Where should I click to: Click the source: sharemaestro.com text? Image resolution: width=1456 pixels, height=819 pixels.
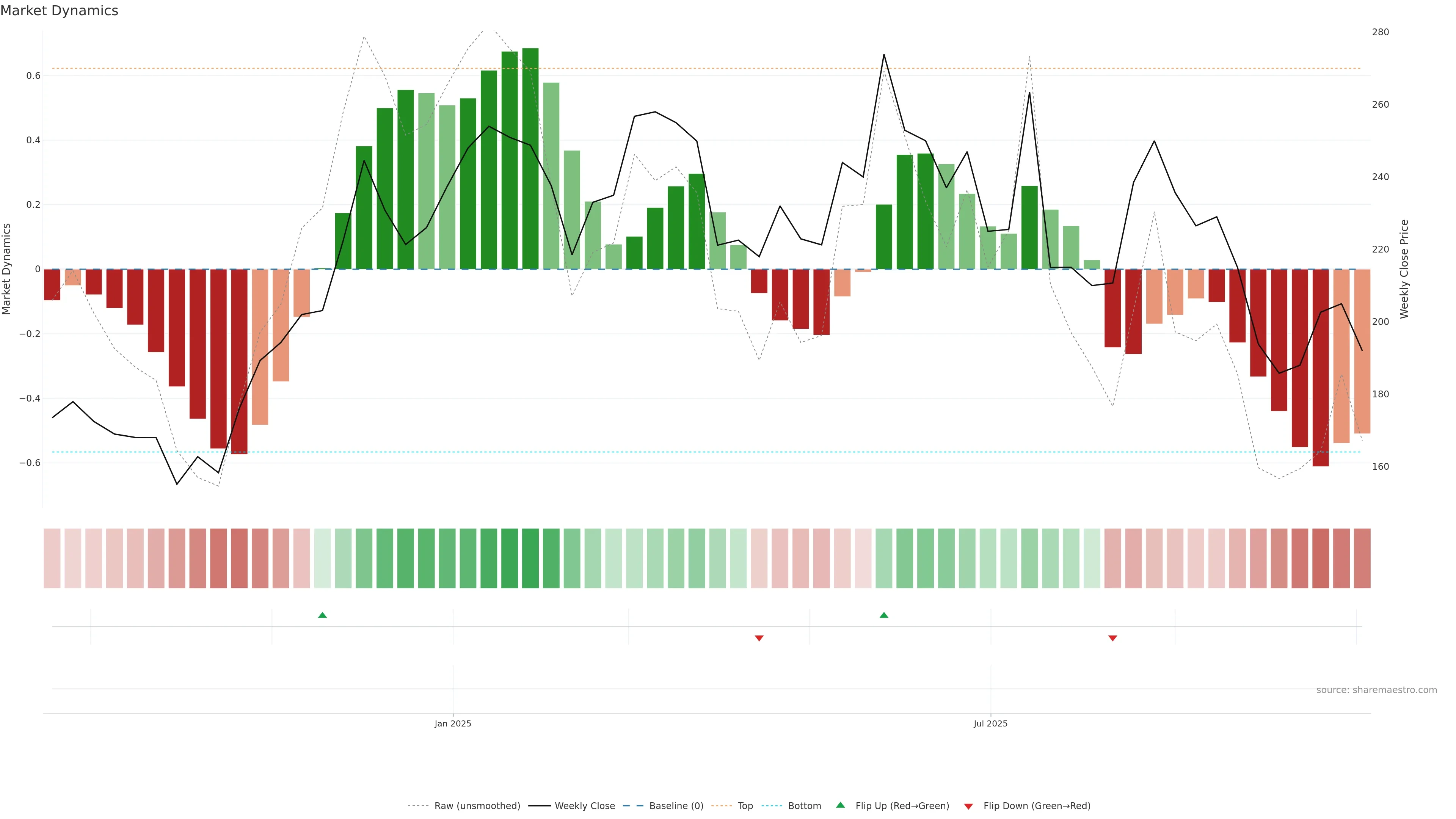pos(1376,690)
